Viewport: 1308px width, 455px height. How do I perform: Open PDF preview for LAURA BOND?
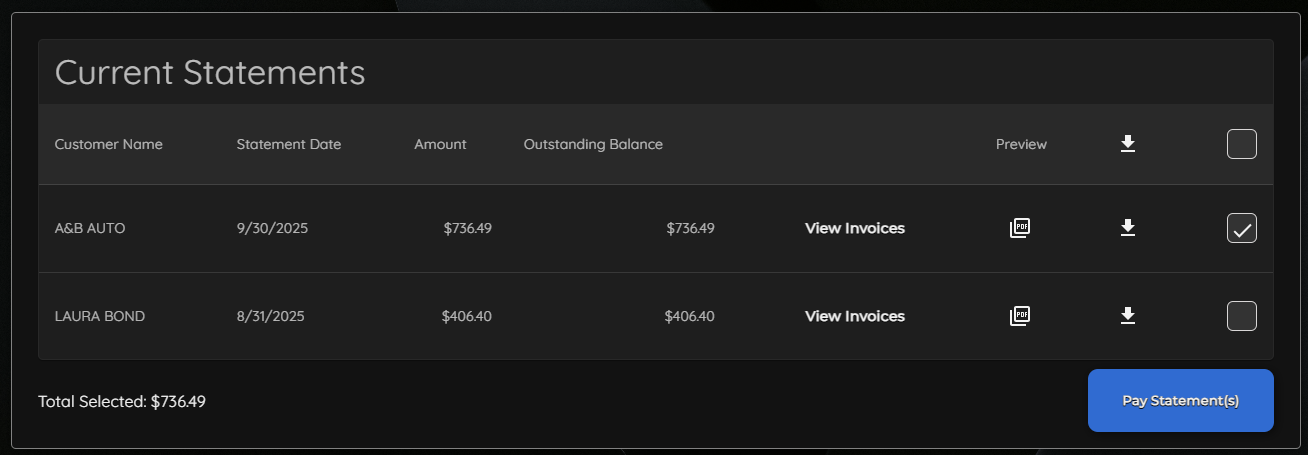pyautogui.click(x=1020, y=316)
